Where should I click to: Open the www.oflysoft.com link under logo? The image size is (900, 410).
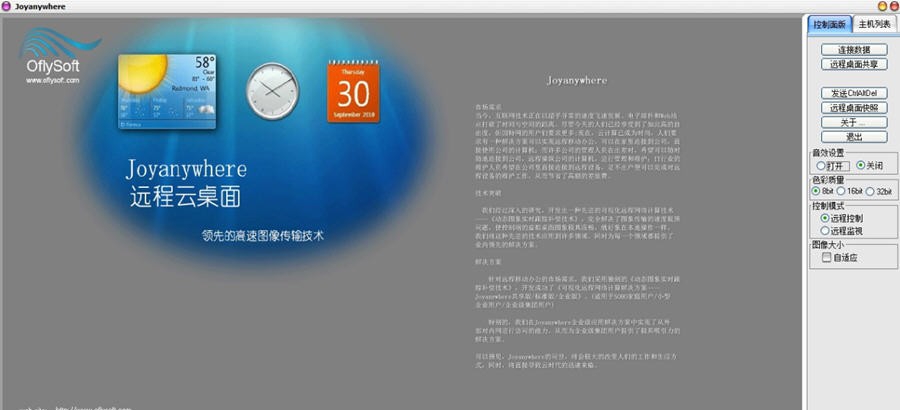(x=53, y=80)
